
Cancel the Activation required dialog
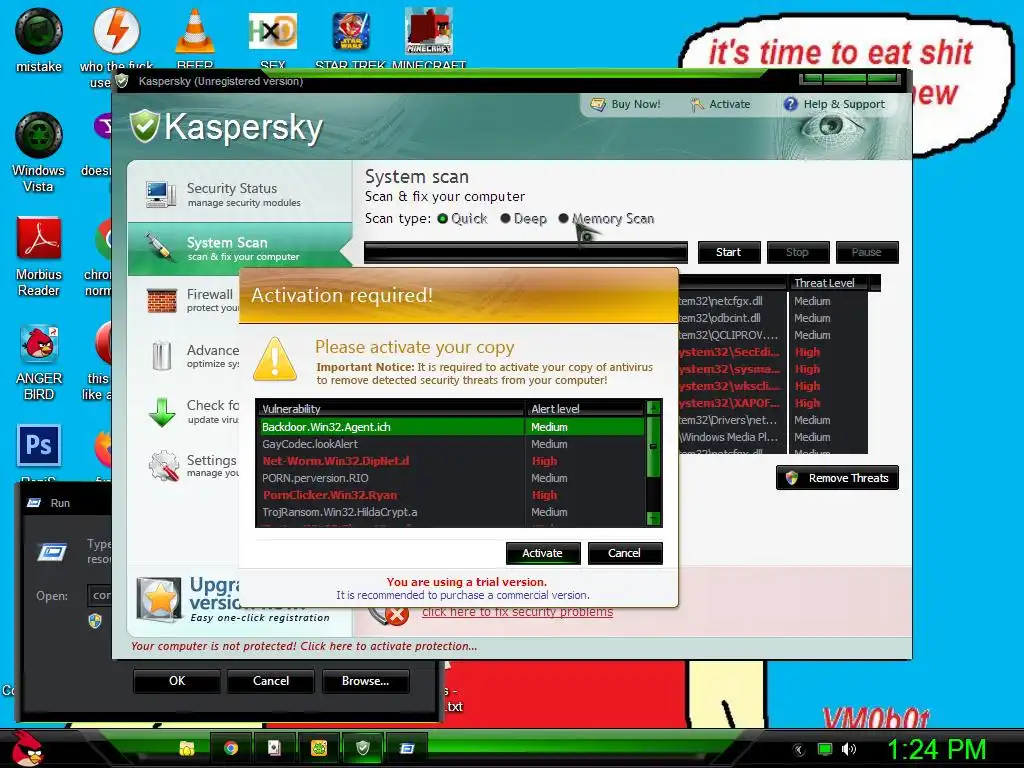click(624, 553)
